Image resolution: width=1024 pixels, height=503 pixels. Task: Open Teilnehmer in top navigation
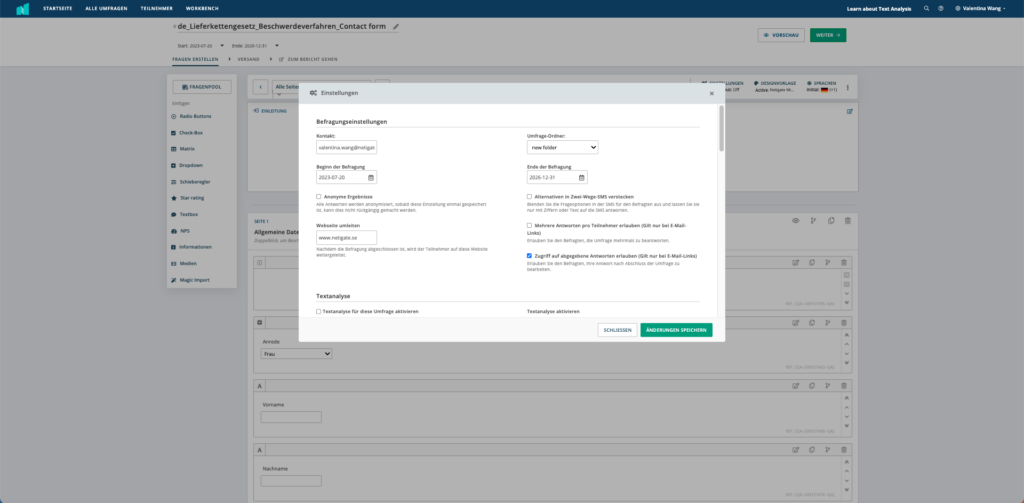(157, 8)
